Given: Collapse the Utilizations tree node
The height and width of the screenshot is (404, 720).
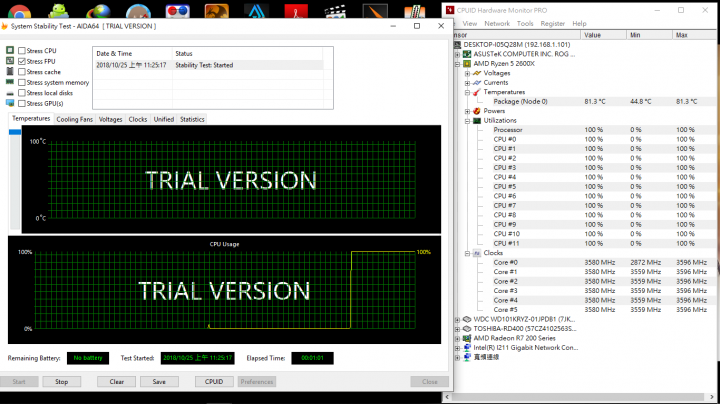Looking at the screenshot, I should (467, 121).
